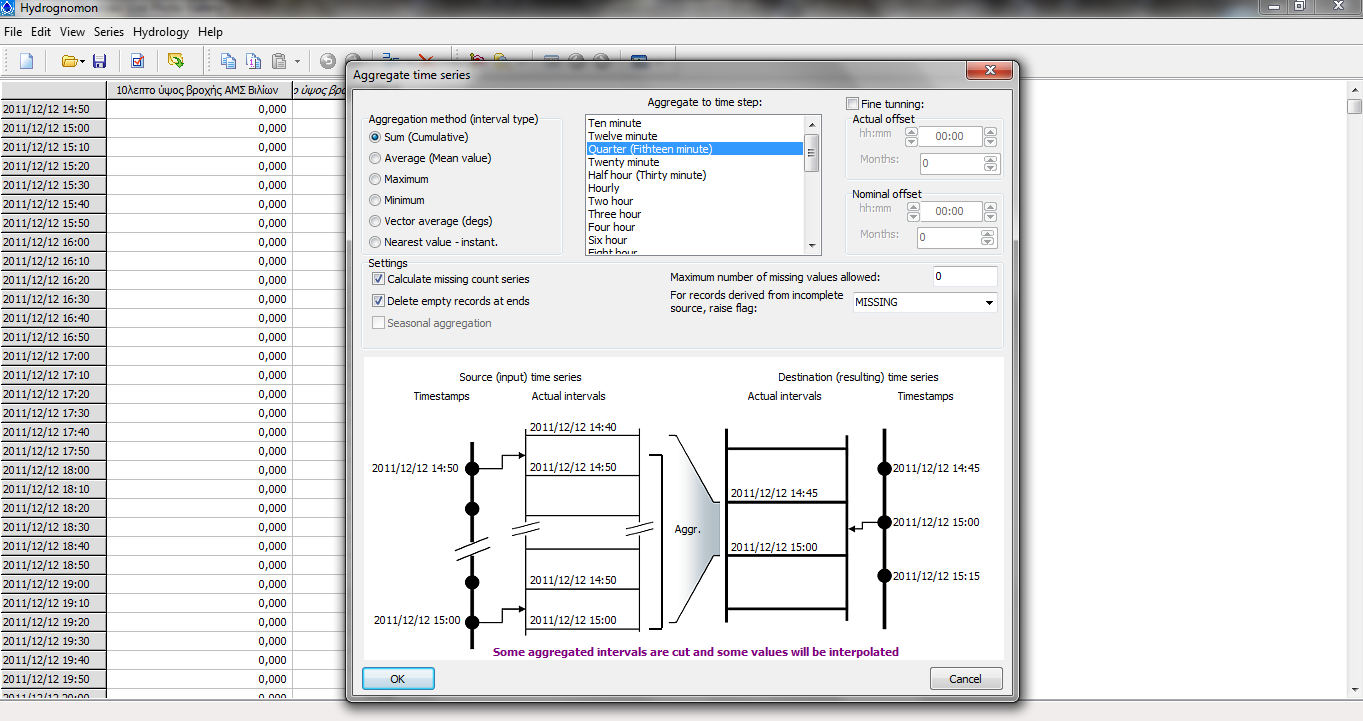This screenshot has width=1363, height=721.
Task: Close the Aggregate time series dialog
Action: point(989,72)
